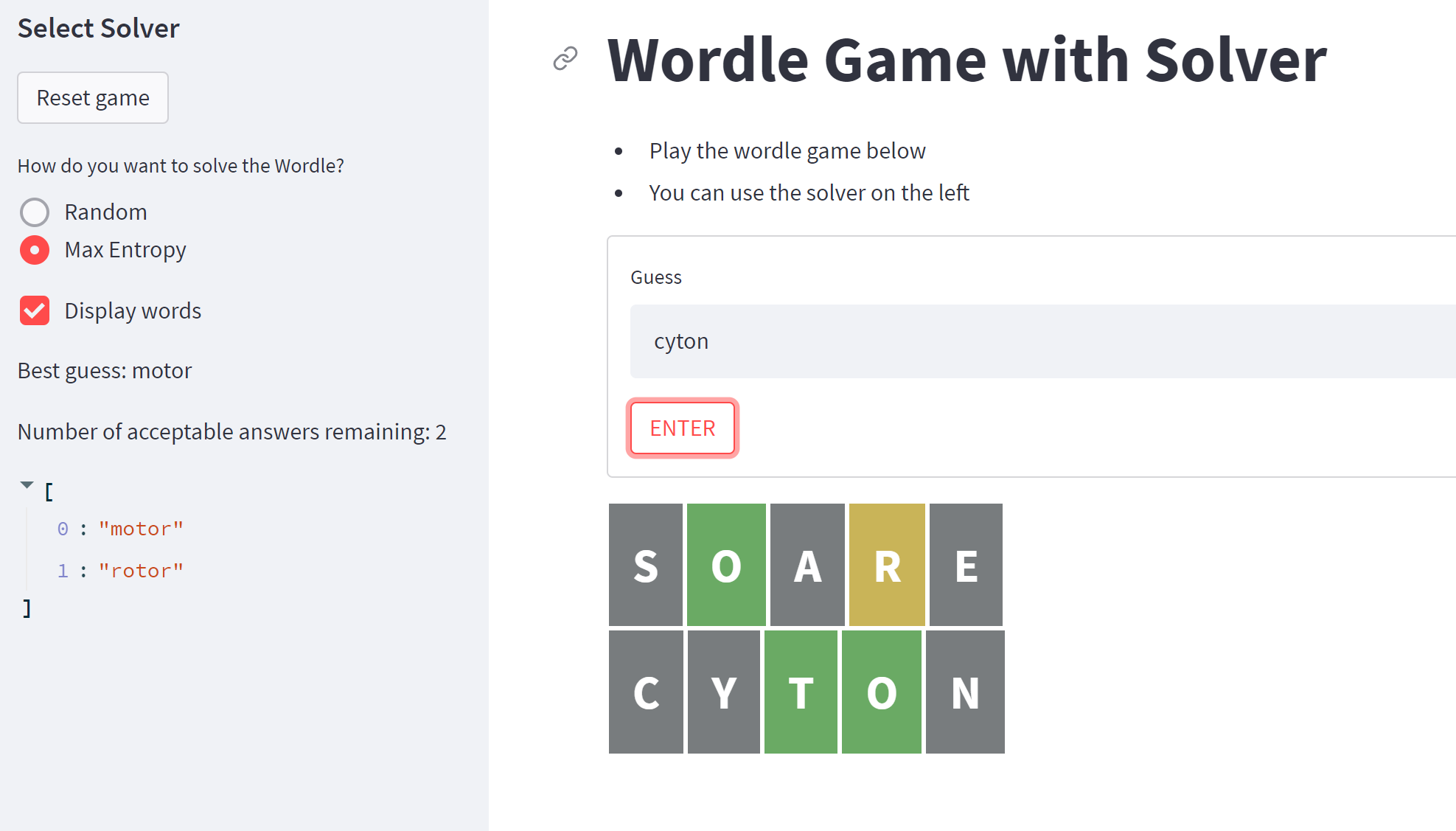Click the Guess text input field

[x=1032, y=341]
